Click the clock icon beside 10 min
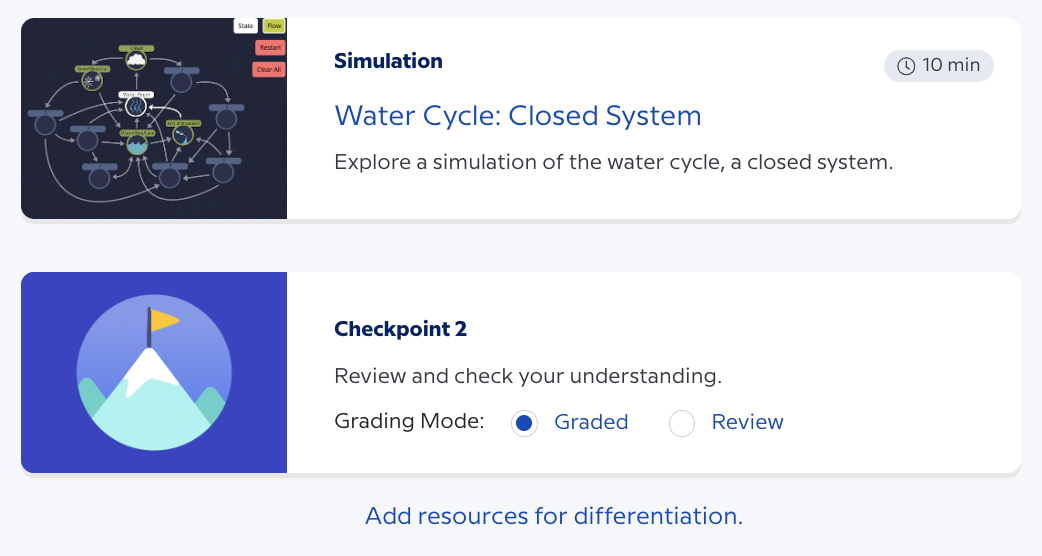Screen dimensions: 1042x556 pos(906,66)
